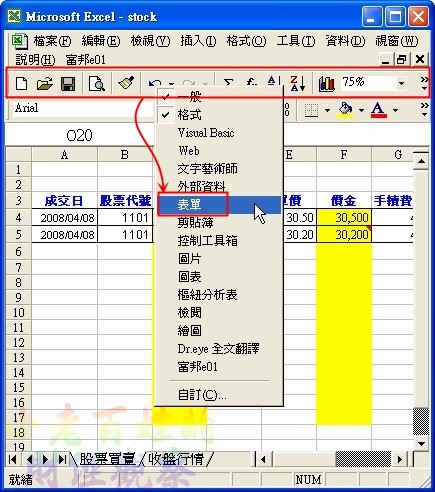Switch to the 收盤行情 sheet tab

(x=176, y=459)
